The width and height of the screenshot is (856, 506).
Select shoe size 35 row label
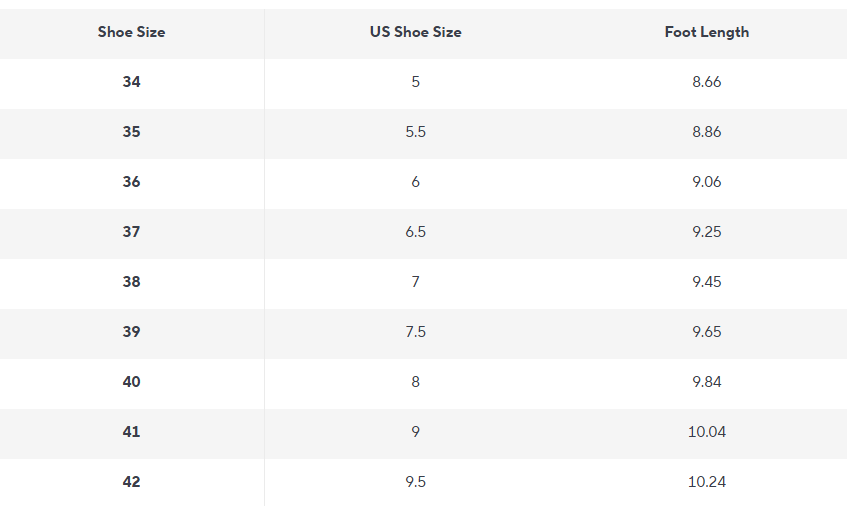[131, 132]
